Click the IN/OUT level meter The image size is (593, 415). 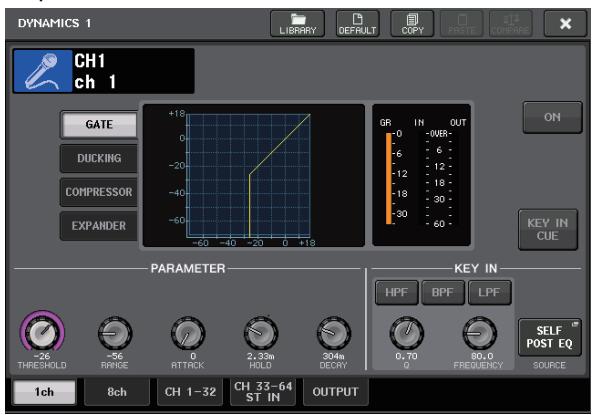439,179
